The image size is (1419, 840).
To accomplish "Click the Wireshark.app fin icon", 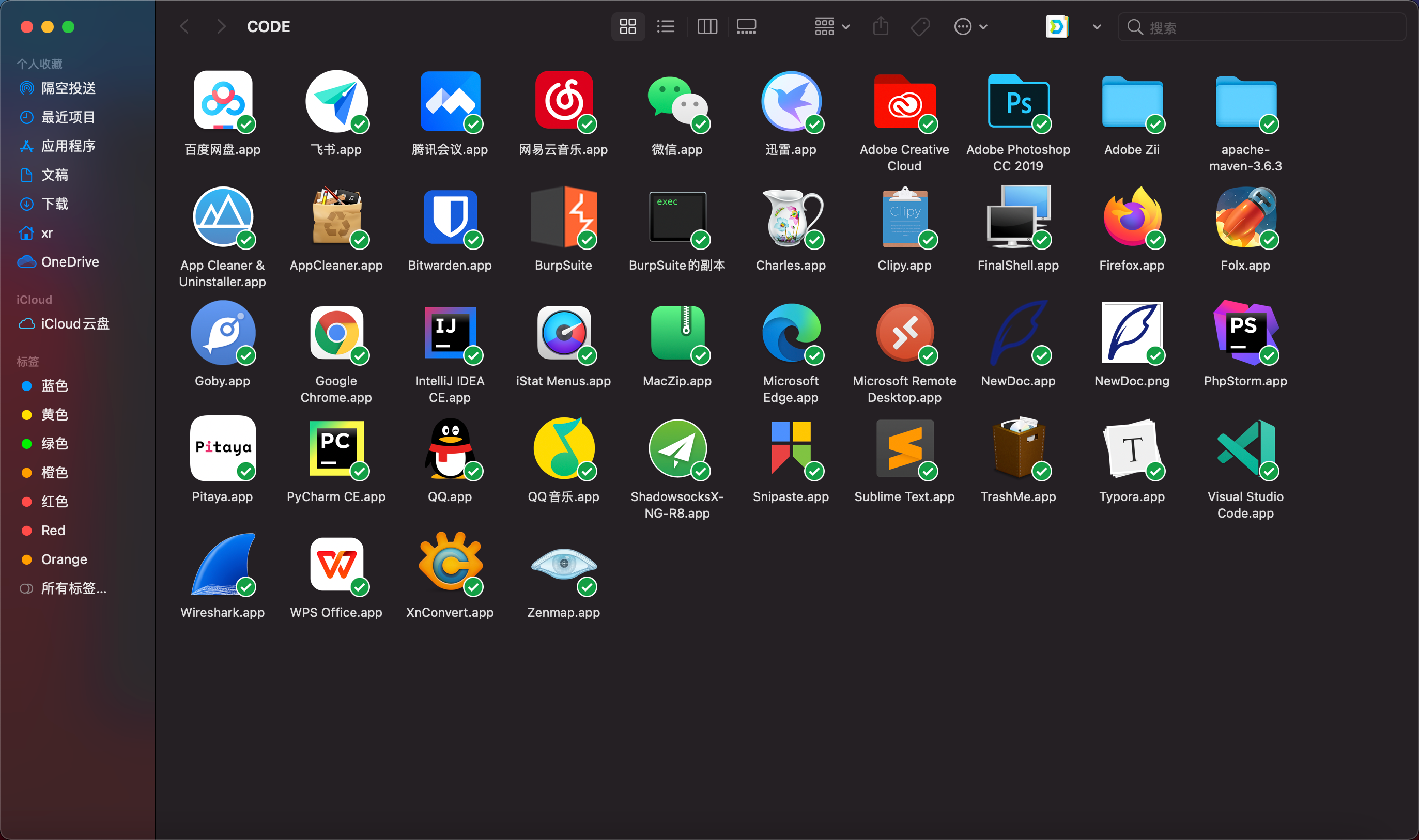I will click(223, 564).
